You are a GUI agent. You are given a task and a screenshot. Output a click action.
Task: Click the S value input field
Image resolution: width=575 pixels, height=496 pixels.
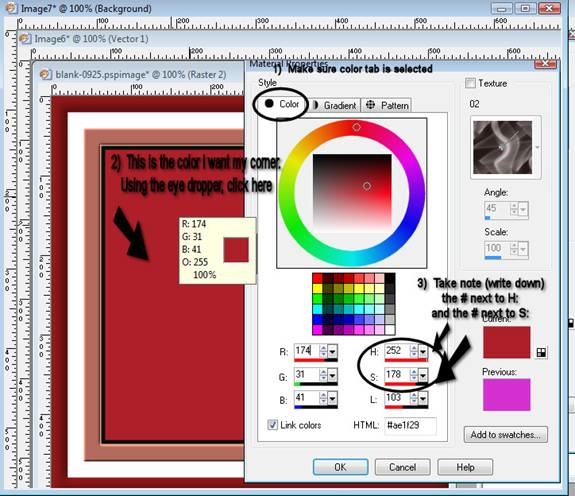click(397, 375)
